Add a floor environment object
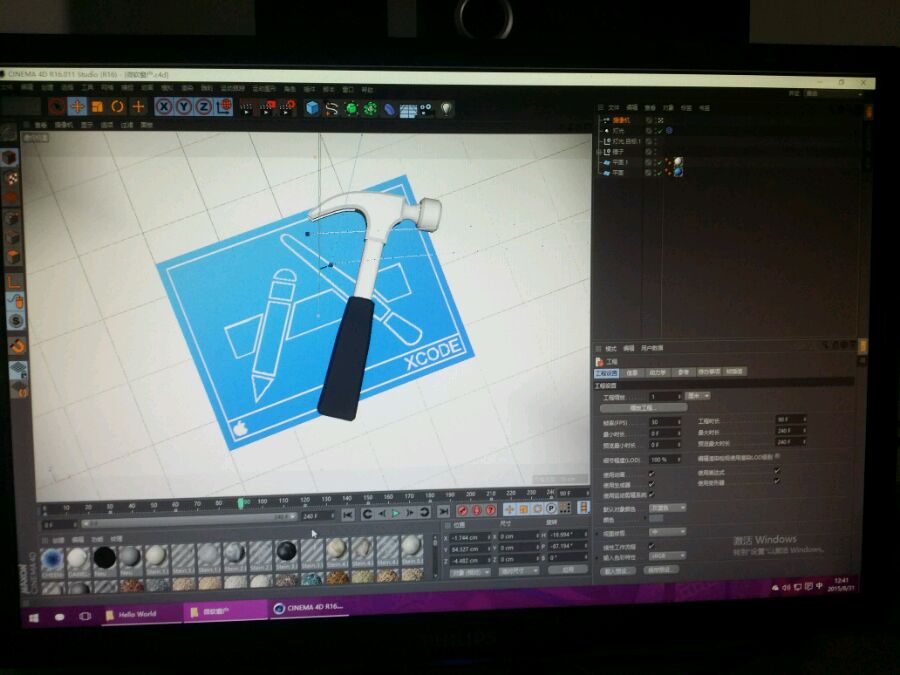The height and width of the screenshot is (675, 900). click(x=408, y=110)
